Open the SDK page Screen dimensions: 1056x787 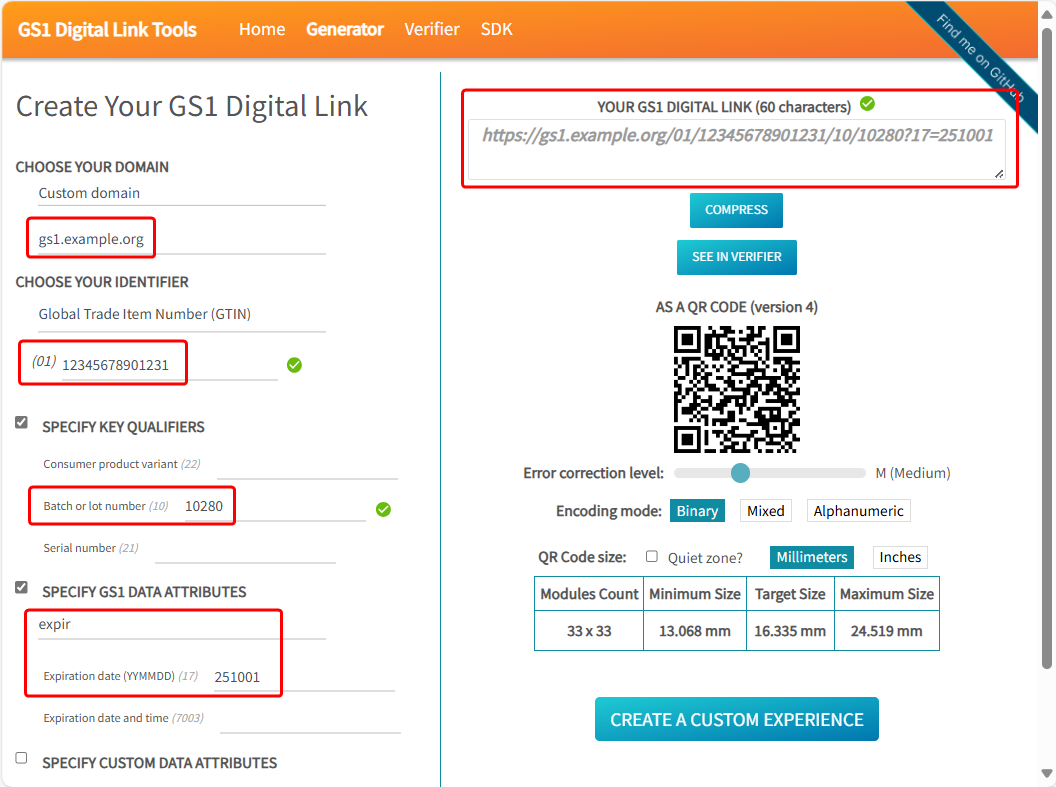point(496,29)
